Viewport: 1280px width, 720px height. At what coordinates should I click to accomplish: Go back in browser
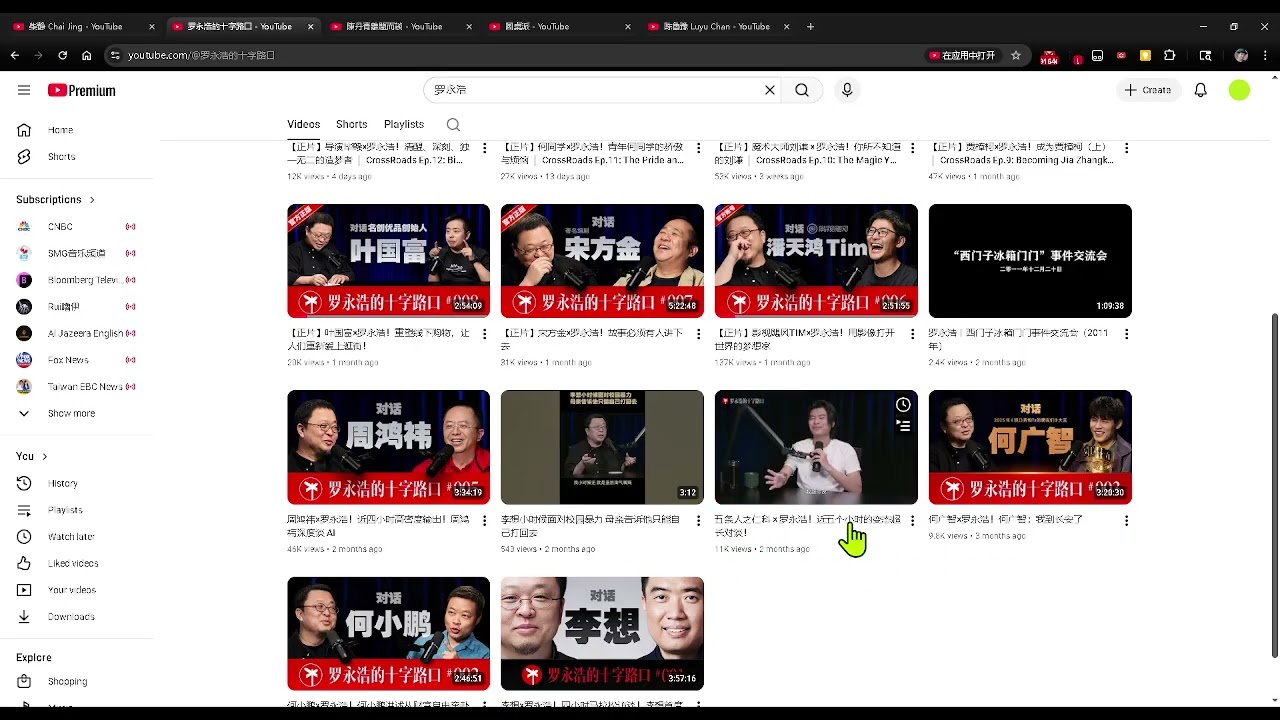[14, 55]
